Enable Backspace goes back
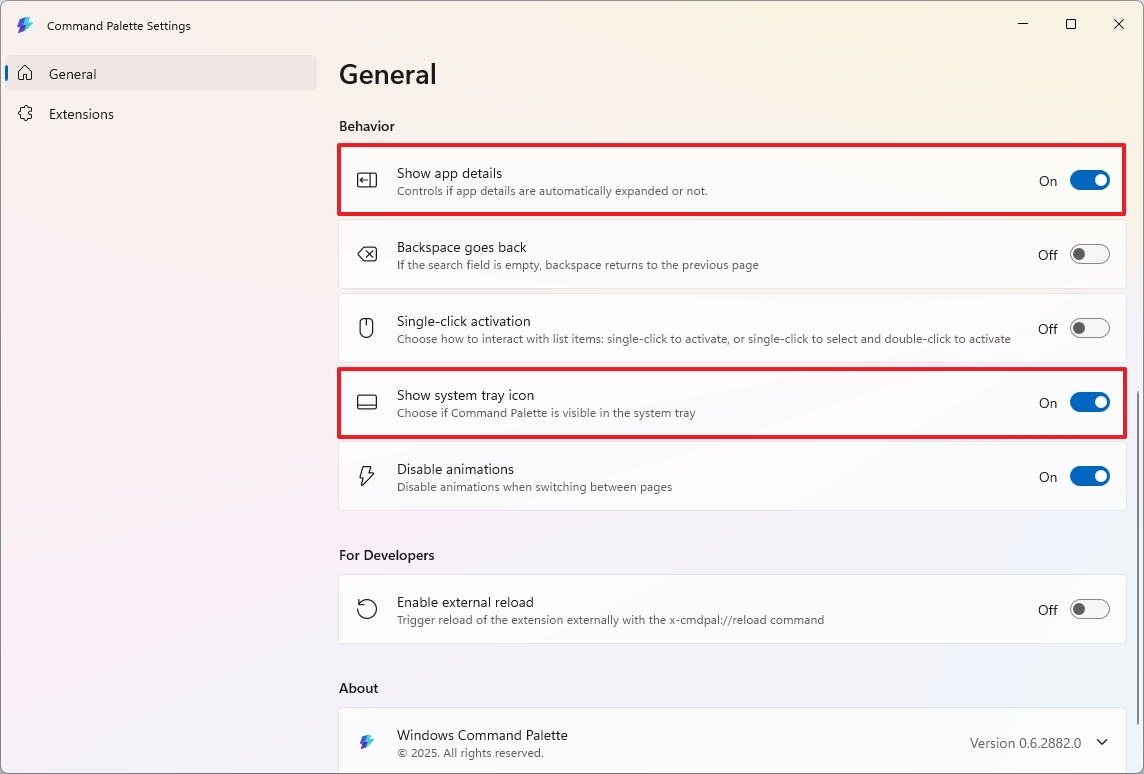Image resolution: width=1144 pixels, height=774 pixels. pos(1090,254)
